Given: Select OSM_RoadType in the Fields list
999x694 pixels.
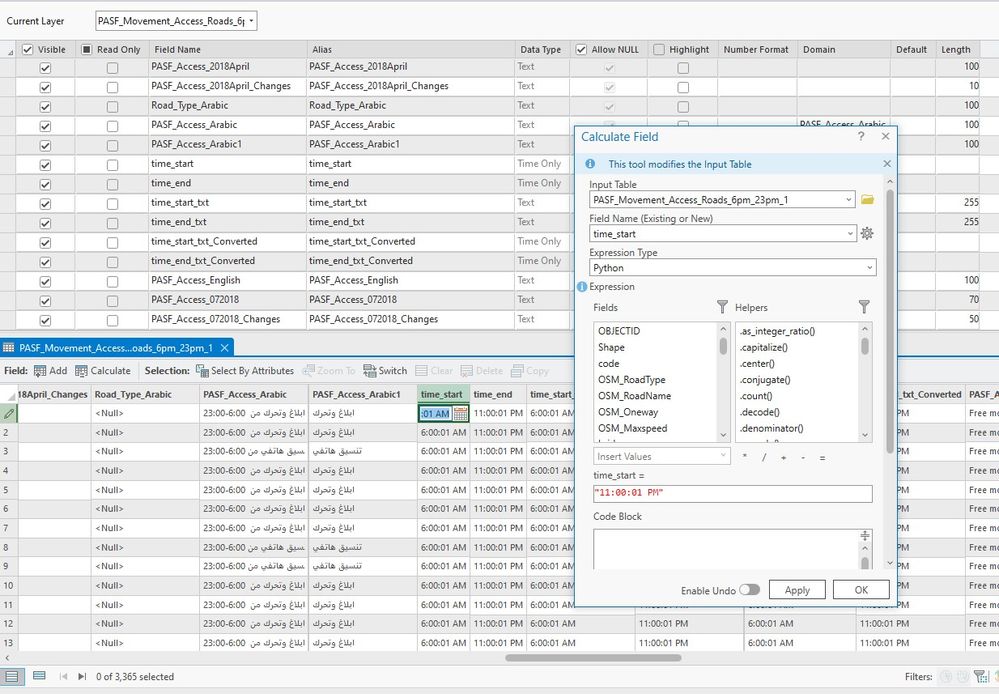Looking at the screenshot, I should pyautogui.click(x=631, y=380).
